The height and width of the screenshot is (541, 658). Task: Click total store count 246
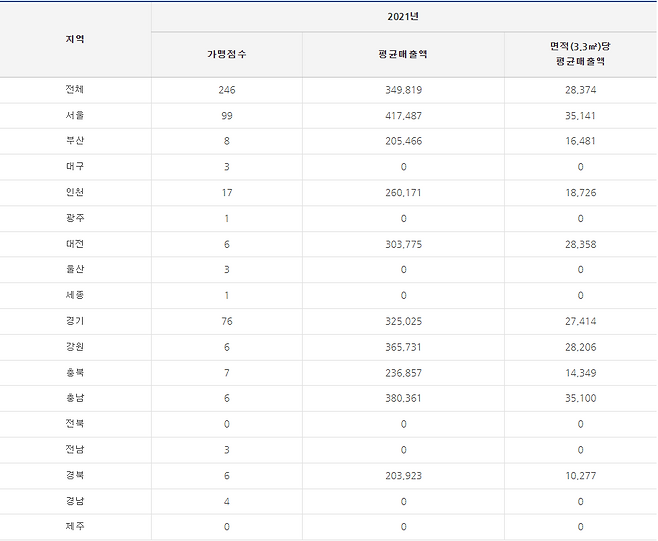(226, 90)
